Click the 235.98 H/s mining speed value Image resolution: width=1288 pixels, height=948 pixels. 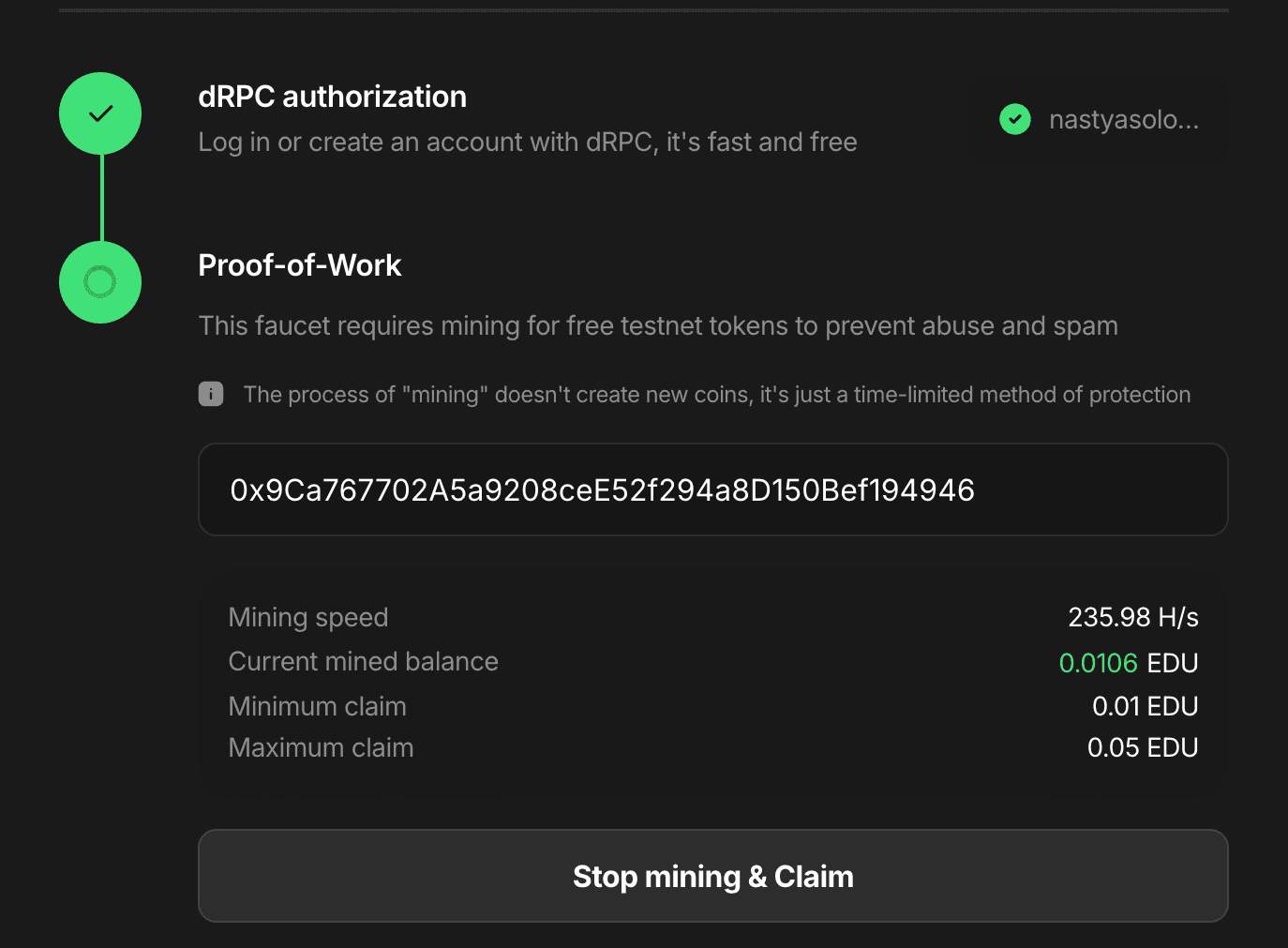click(x=1133, y=617)
